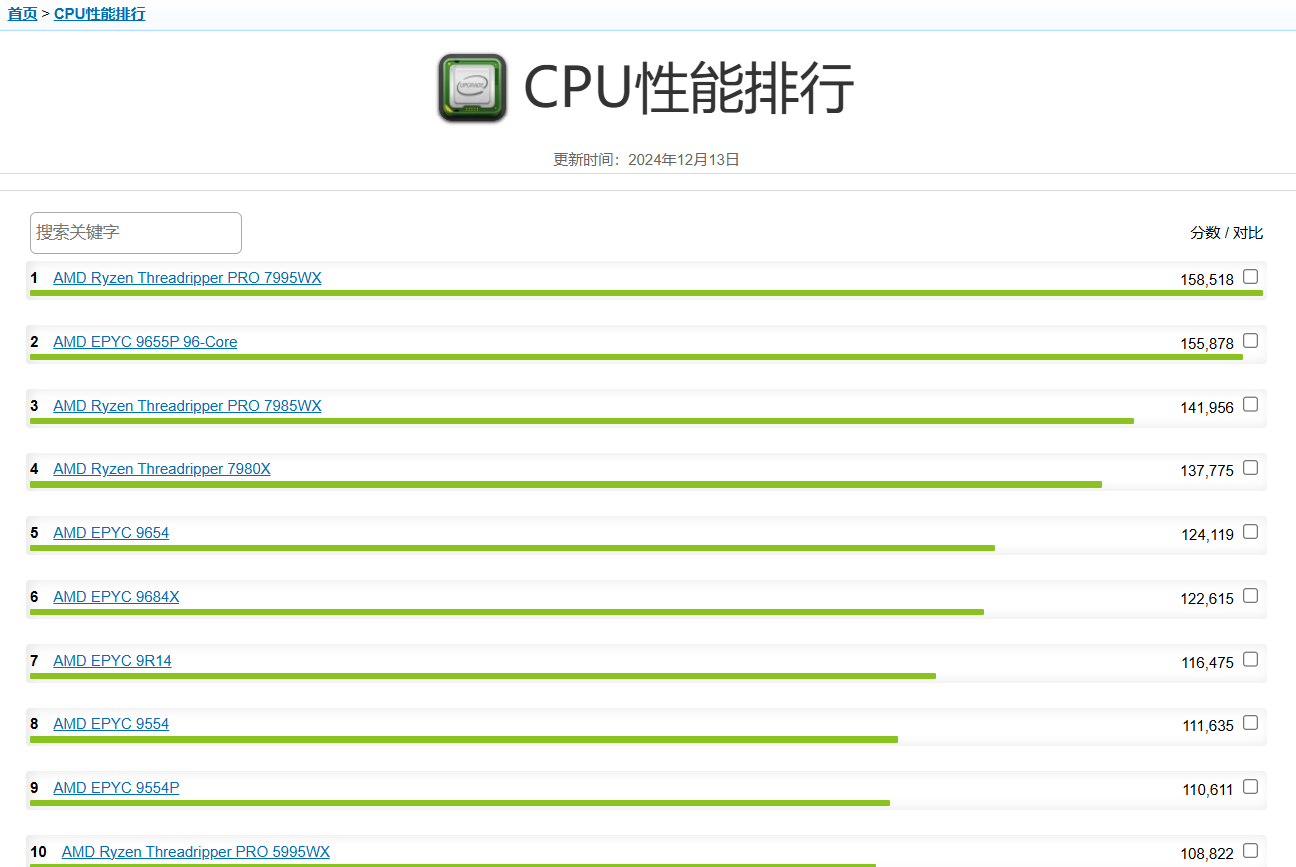
Task: Check compare box for EPYC 9684X
Action: pos(1251,596)
